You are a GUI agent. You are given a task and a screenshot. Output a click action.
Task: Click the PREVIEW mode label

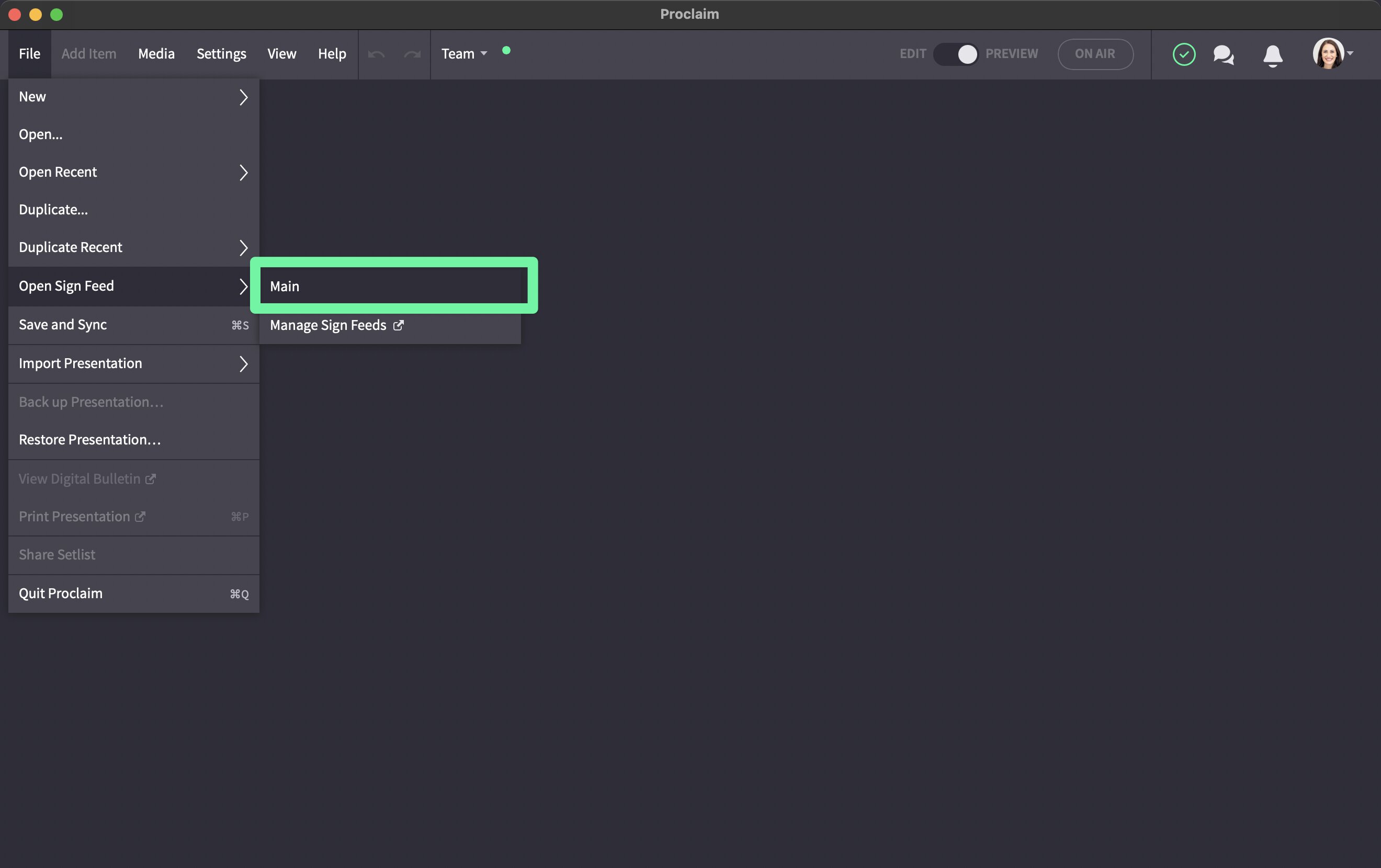[x=1012, y=53]
